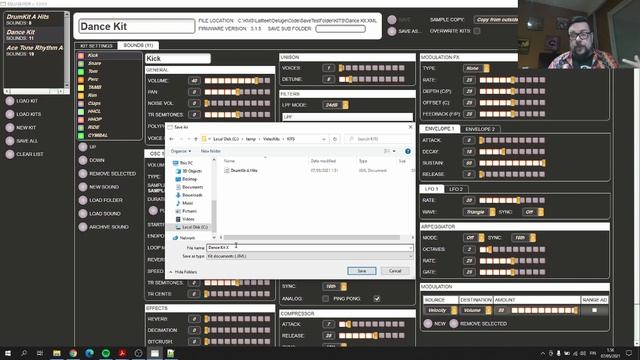The image size is (640, 360).
Task: Click the Dance Kit name field
Action: pyautogui.click(x=136, y=27)
